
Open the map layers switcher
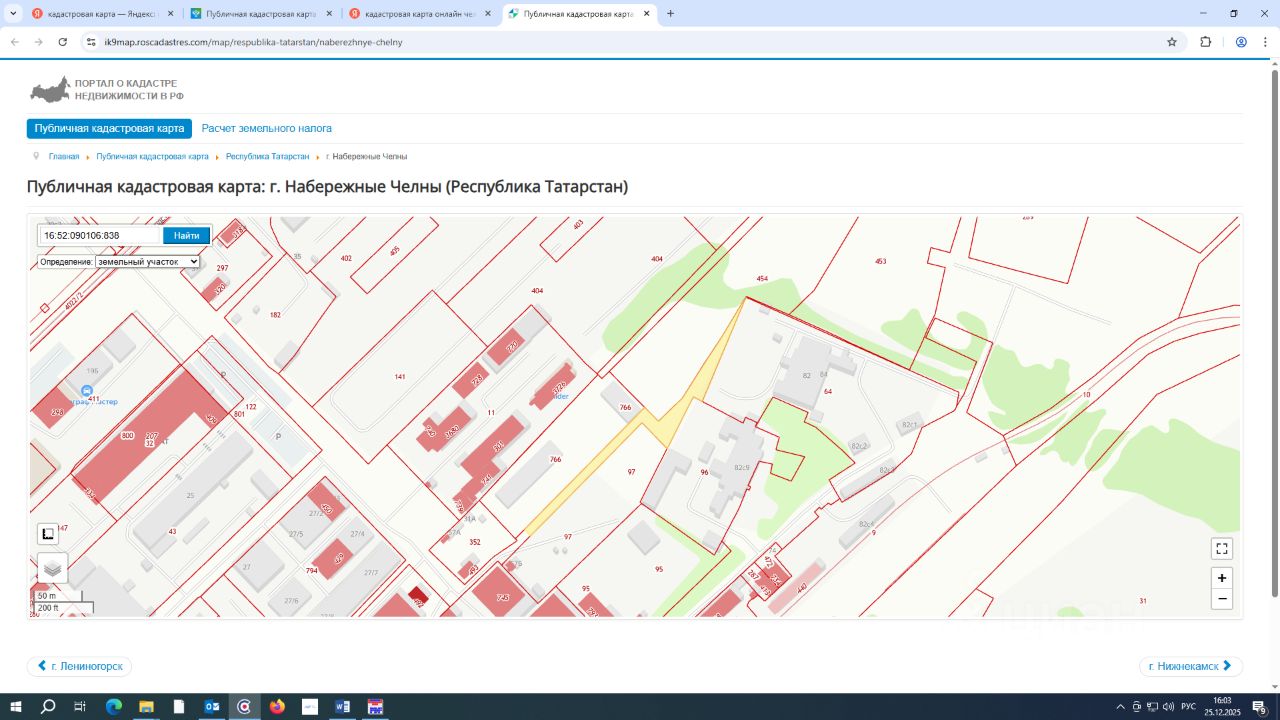53,568
